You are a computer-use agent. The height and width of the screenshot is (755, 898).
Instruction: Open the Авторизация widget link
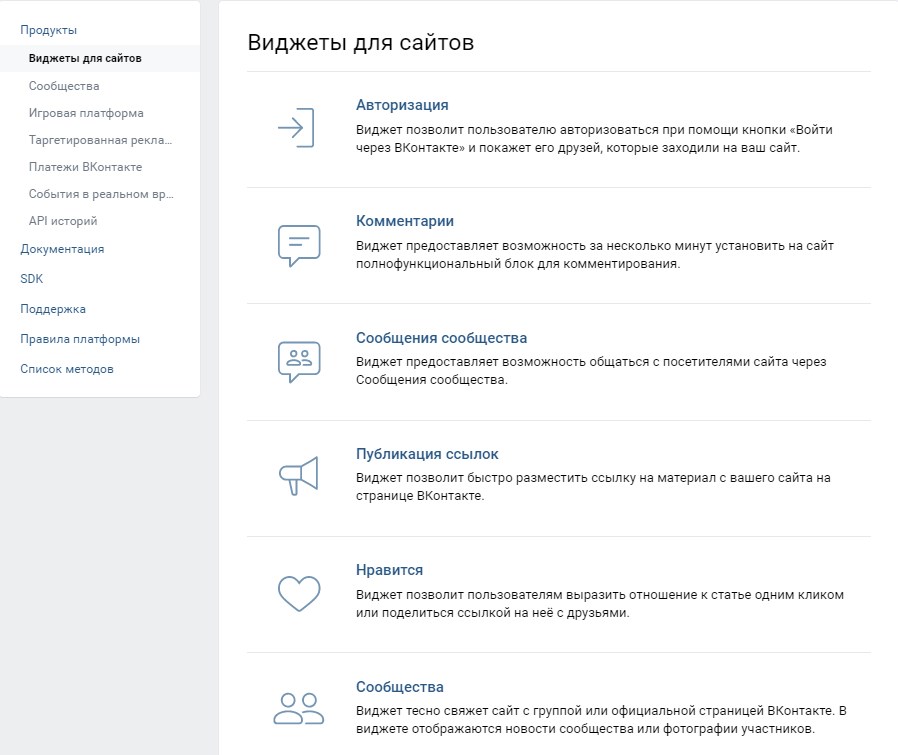402,105
